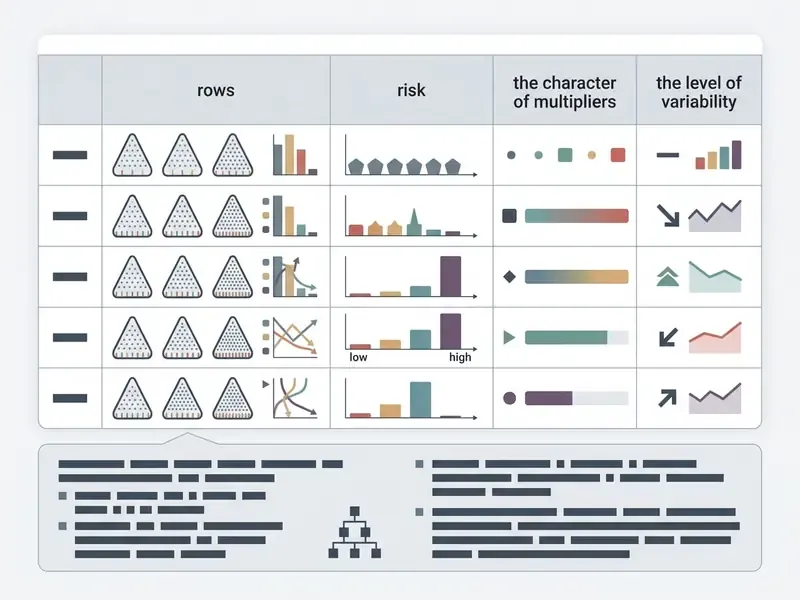800x600 pixels.
Task: Click the dark square multiplier marker
Action: click(x=509, y=216)
